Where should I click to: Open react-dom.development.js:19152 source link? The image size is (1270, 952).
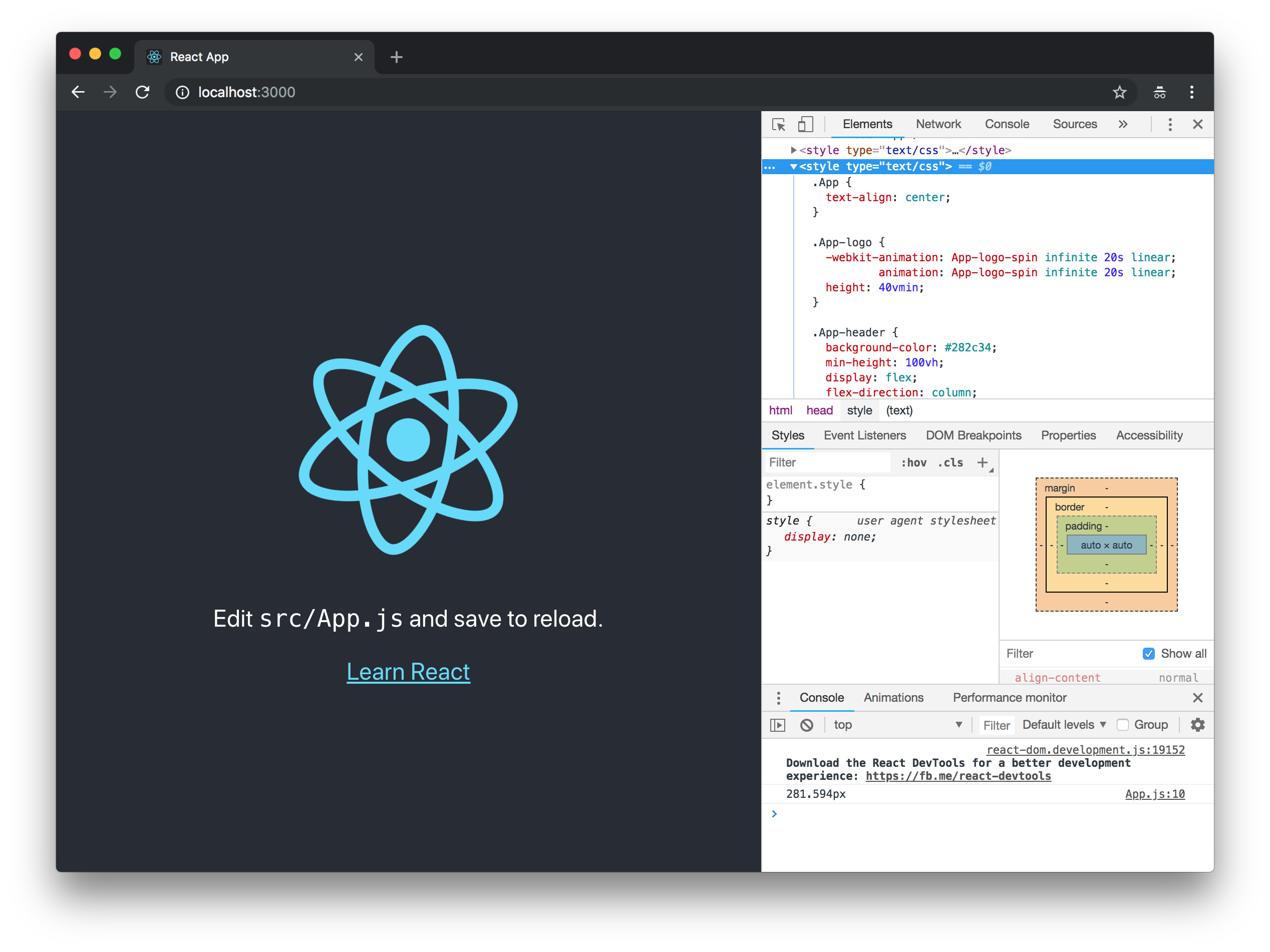(1085, 750)
